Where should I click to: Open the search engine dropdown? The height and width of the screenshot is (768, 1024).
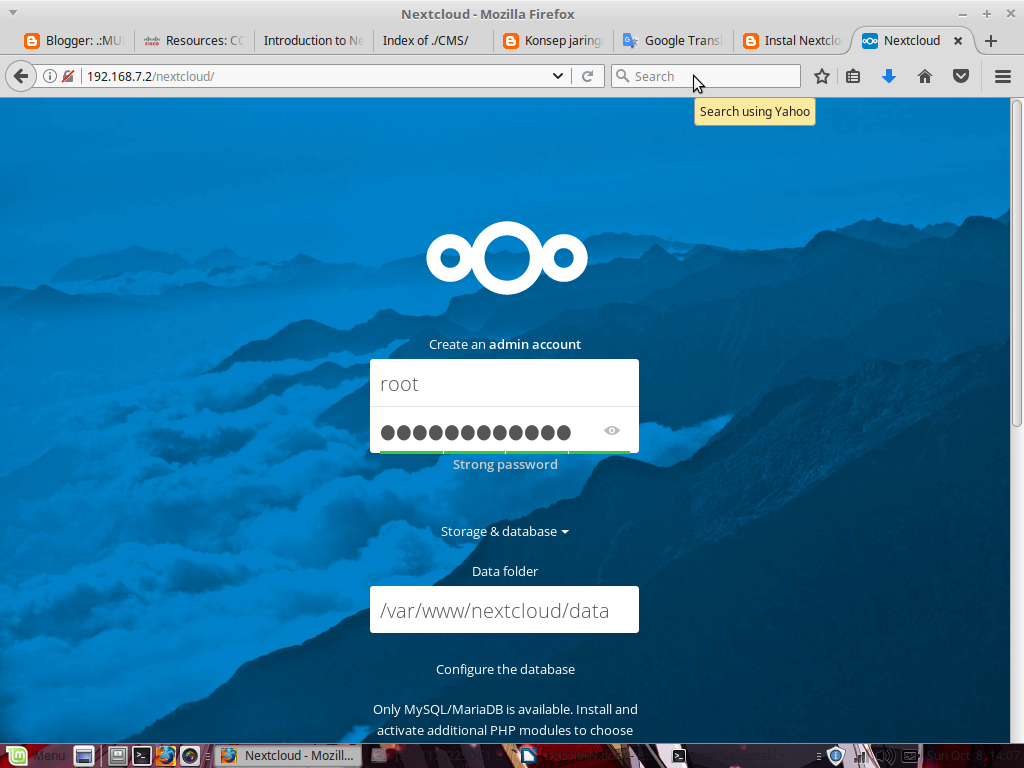coord(623,75)
